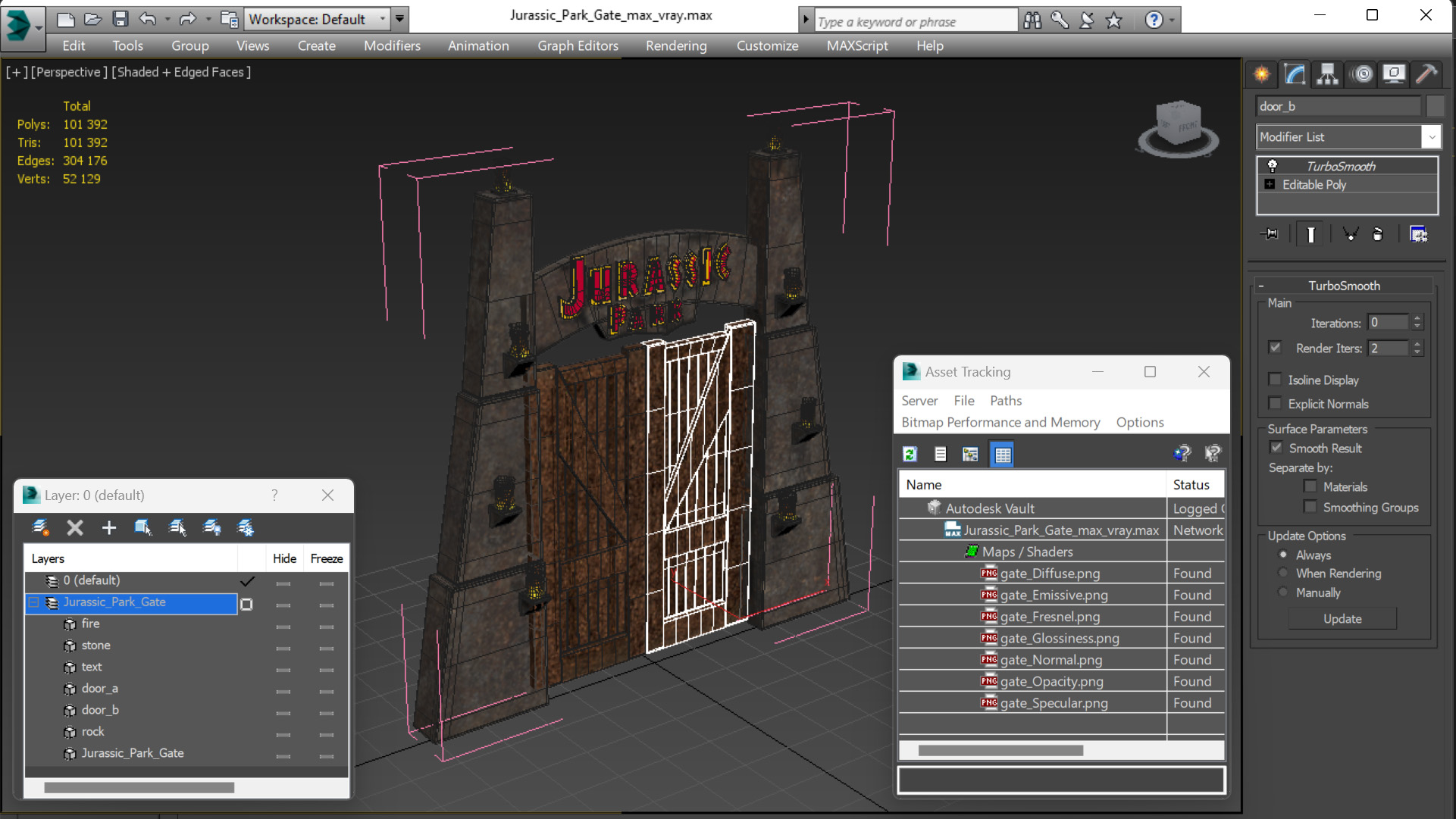
Task: Click Delete Layer X icon in Layer dialog
Action: coord(74,527)
